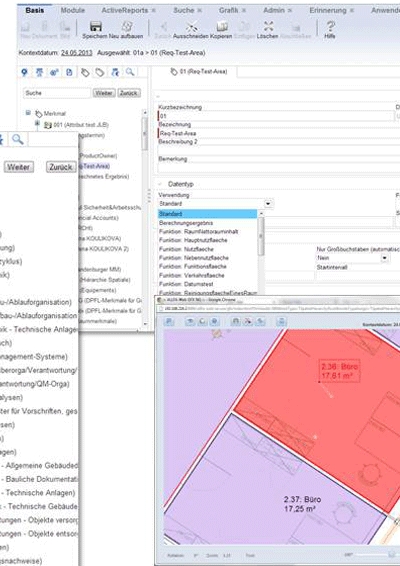Click the Suche input field in tree panel
Image resolution: width=400 pixels, height=566 pixels.
pyautogui.click(x=57, y=93)
